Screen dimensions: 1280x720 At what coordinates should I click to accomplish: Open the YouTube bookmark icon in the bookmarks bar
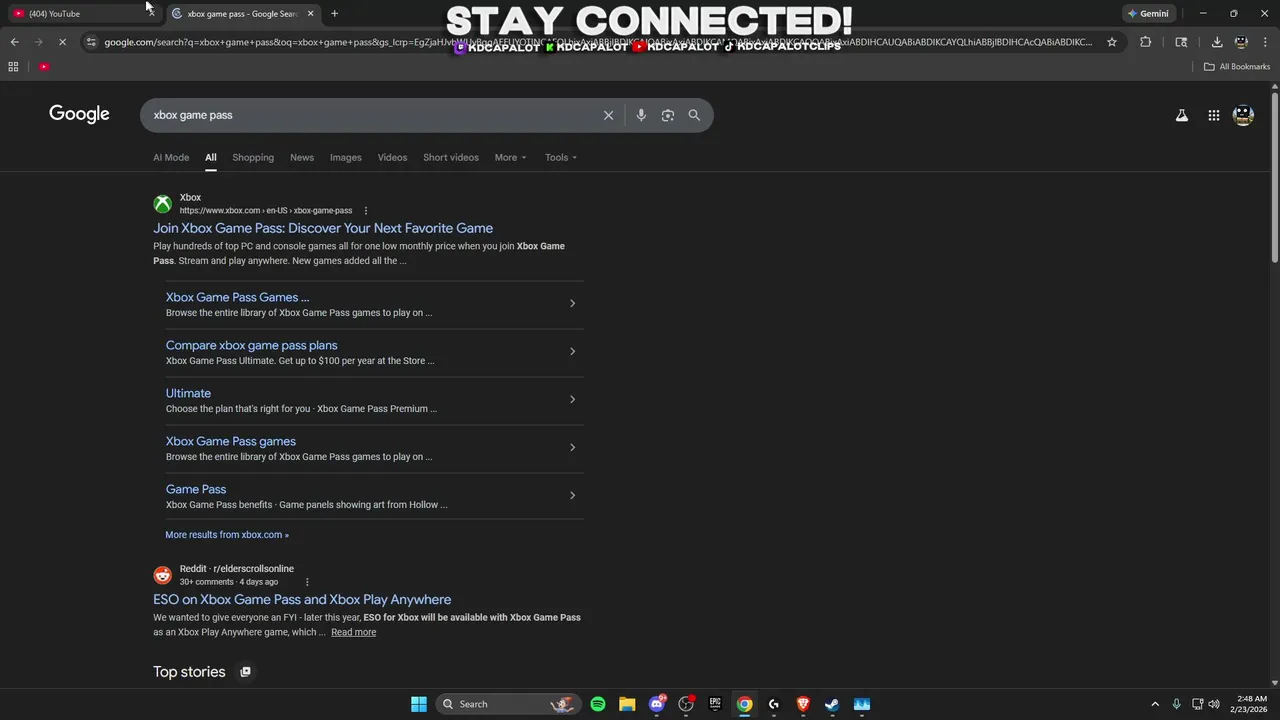(x=44, y=67)
